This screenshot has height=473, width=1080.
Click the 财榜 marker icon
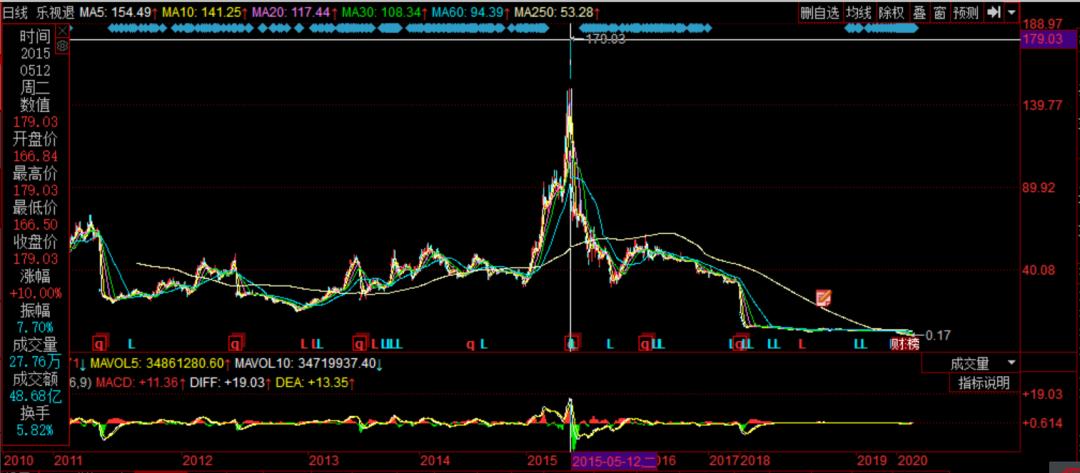pos(903,344)
